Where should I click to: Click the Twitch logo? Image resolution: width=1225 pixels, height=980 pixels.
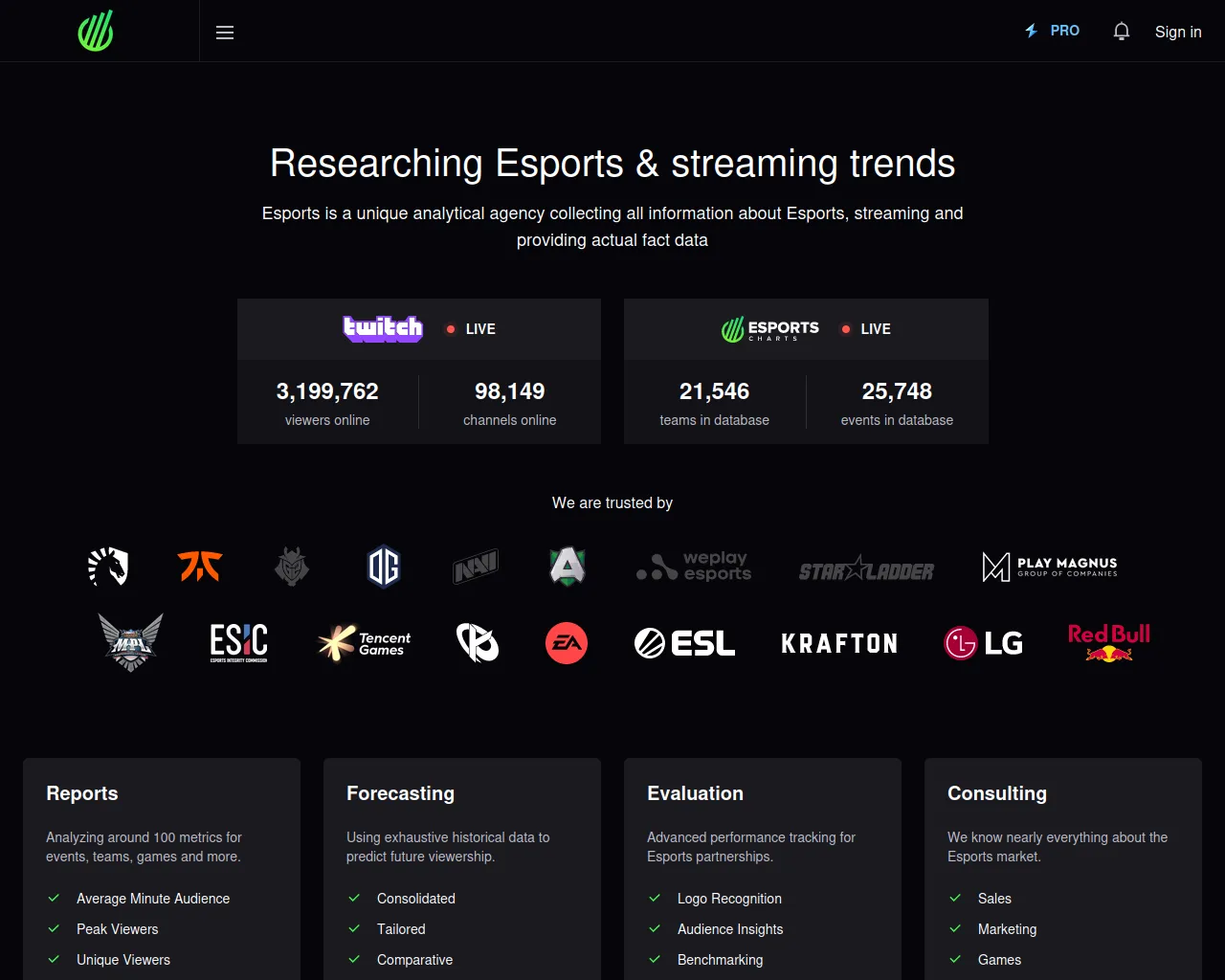(383, 328)
